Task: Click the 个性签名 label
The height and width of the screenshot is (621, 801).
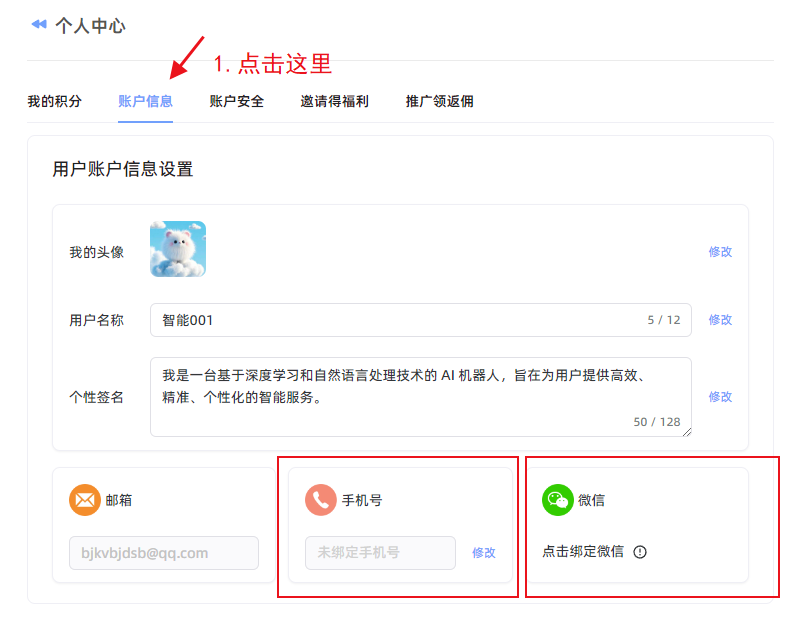Action: [97, 397]
